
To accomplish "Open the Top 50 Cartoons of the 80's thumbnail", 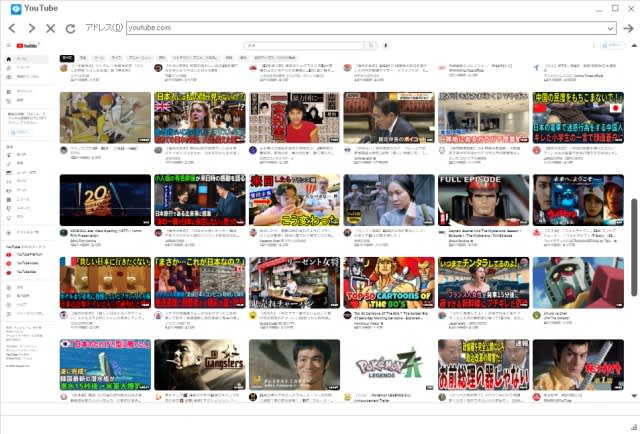I will coord(389,283).
